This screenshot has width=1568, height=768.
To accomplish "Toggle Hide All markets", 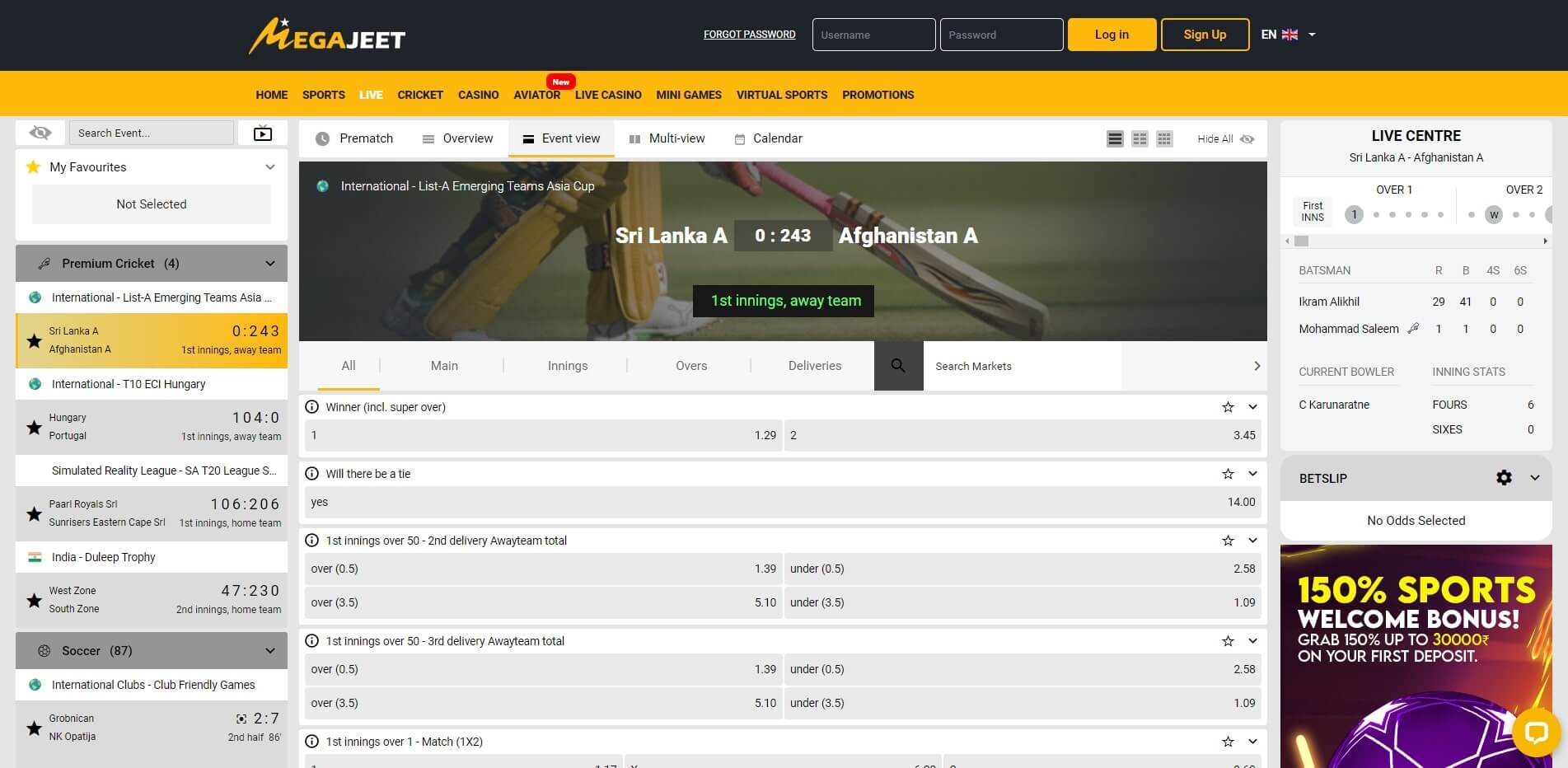I will [1225, 139].
